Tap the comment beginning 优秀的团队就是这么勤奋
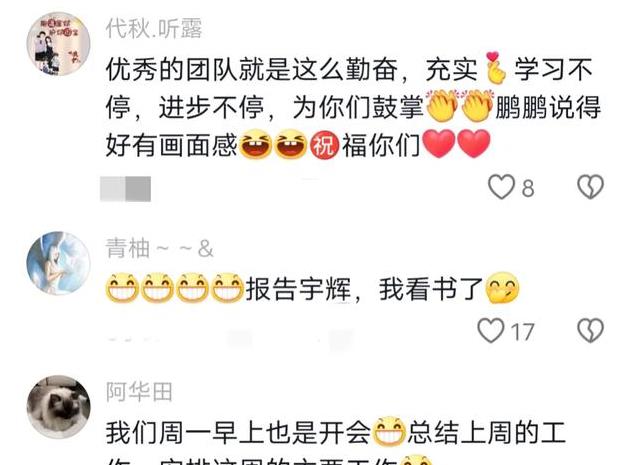The height and width of the screenshot is (465, 636). pyautogui.click(x=353, y=107)
